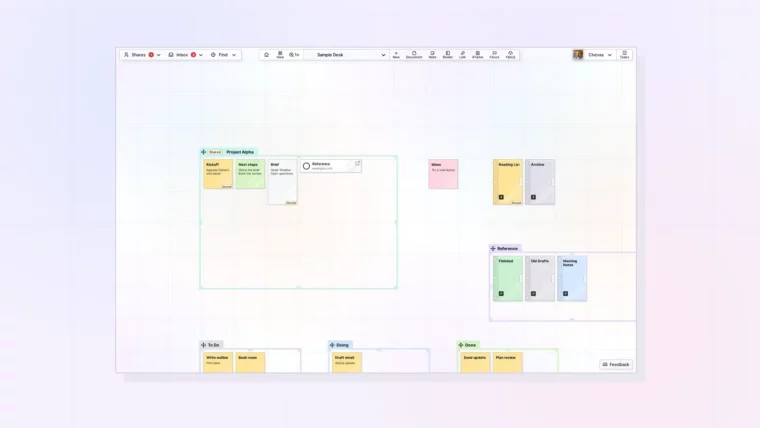Image resolution: width=760 pixels, height=428 pixels.
Task: Click the Shared tag on Project Alpha
Action: [x=215, y=152]
